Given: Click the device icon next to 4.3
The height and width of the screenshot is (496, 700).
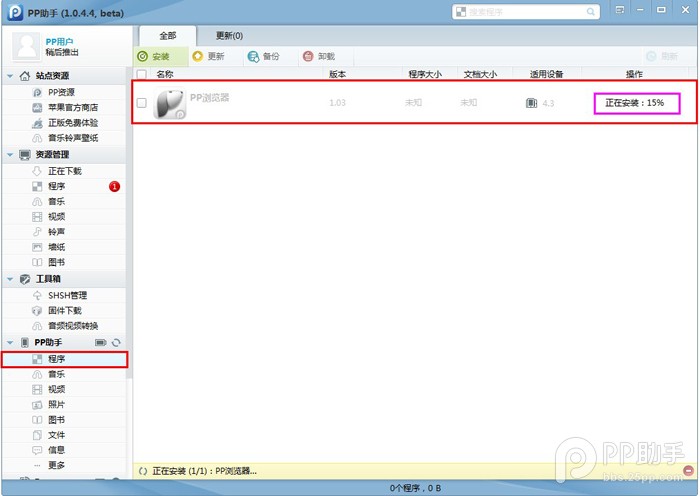Looking at the screenshot, I should tap(531, 103).
